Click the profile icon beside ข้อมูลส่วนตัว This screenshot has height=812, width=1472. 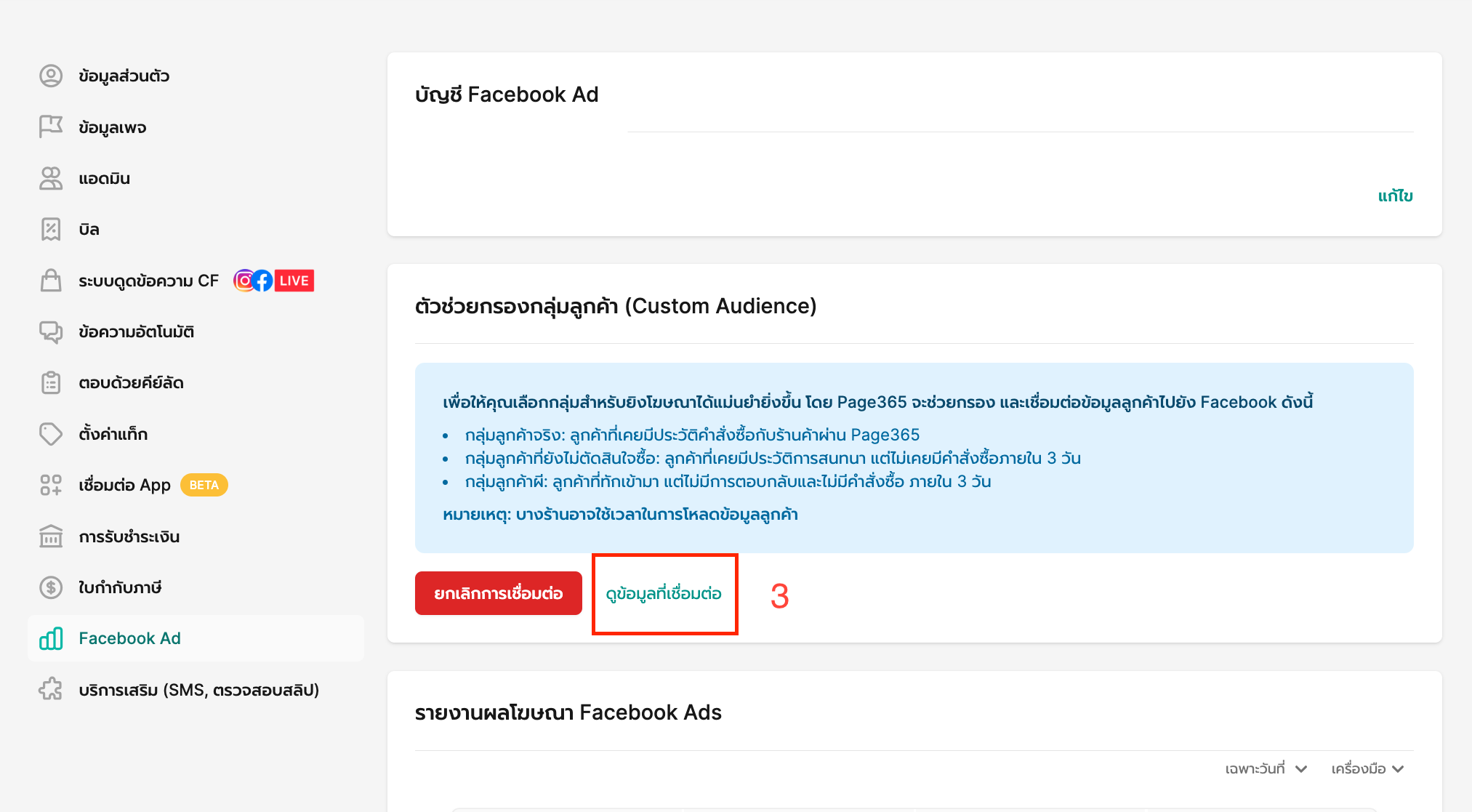pyautogui.click(x=51, y=76)
